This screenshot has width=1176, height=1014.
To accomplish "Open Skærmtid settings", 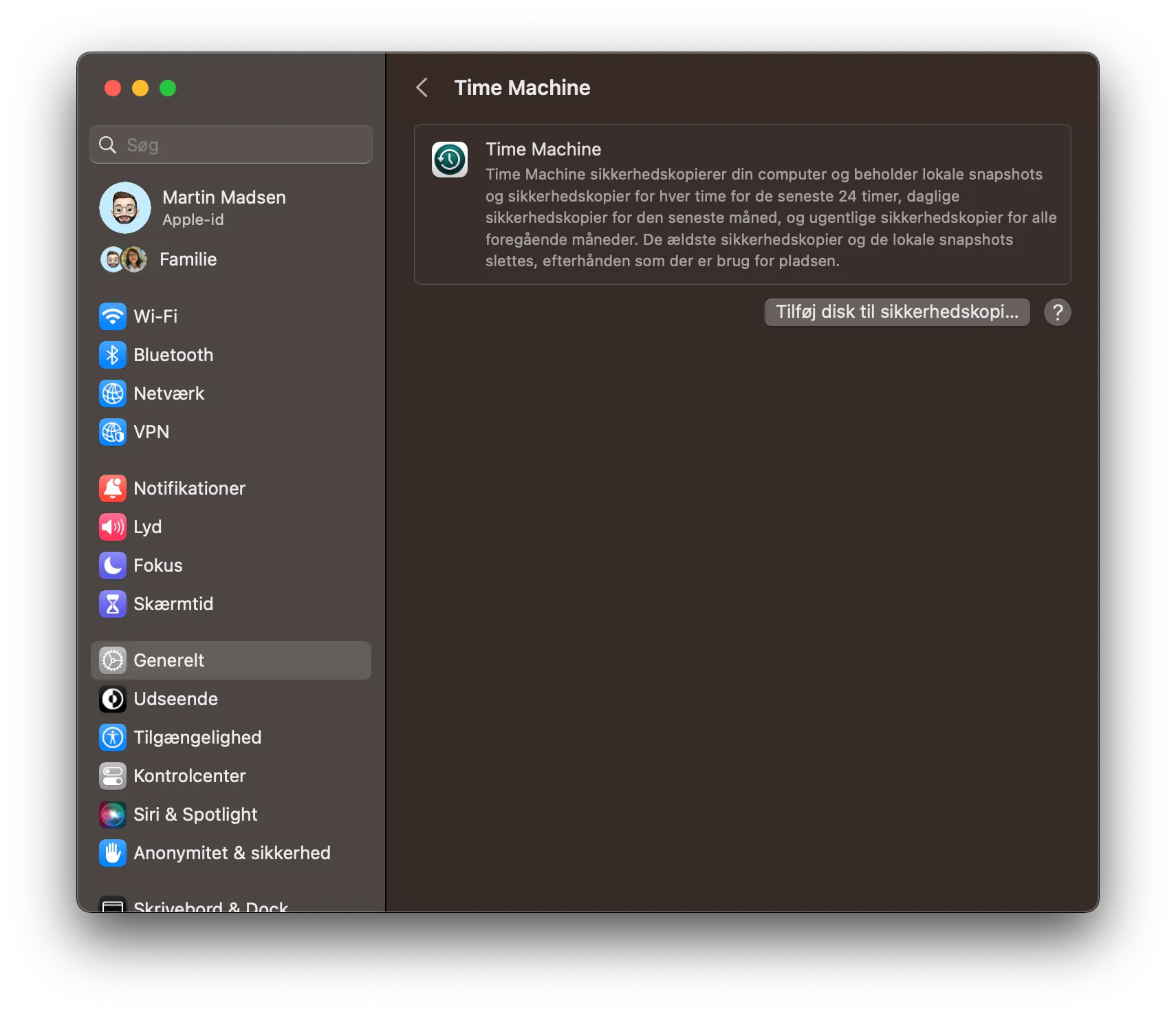I will click(x=174, y=604).
